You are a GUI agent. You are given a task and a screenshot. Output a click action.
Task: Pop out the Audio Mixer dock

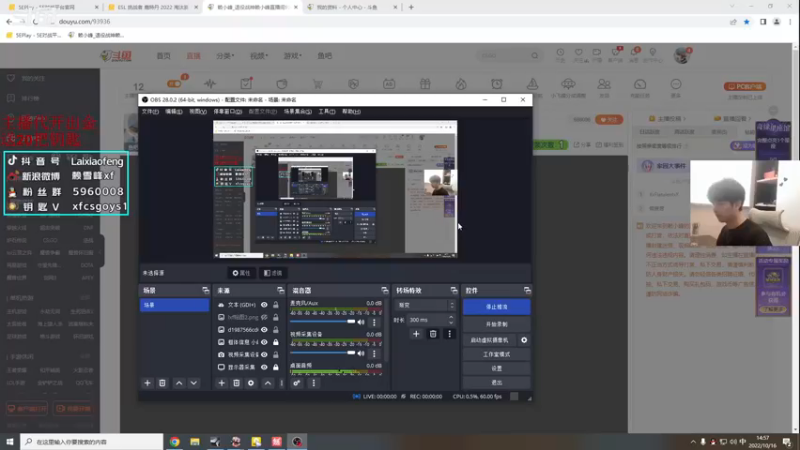(385, 290)
